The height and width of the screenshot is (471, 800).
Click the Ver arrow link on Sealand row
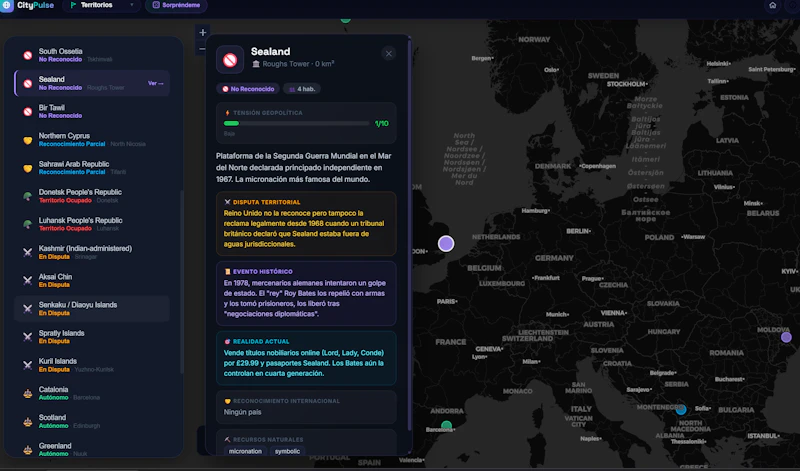click(x=156, y=83)
